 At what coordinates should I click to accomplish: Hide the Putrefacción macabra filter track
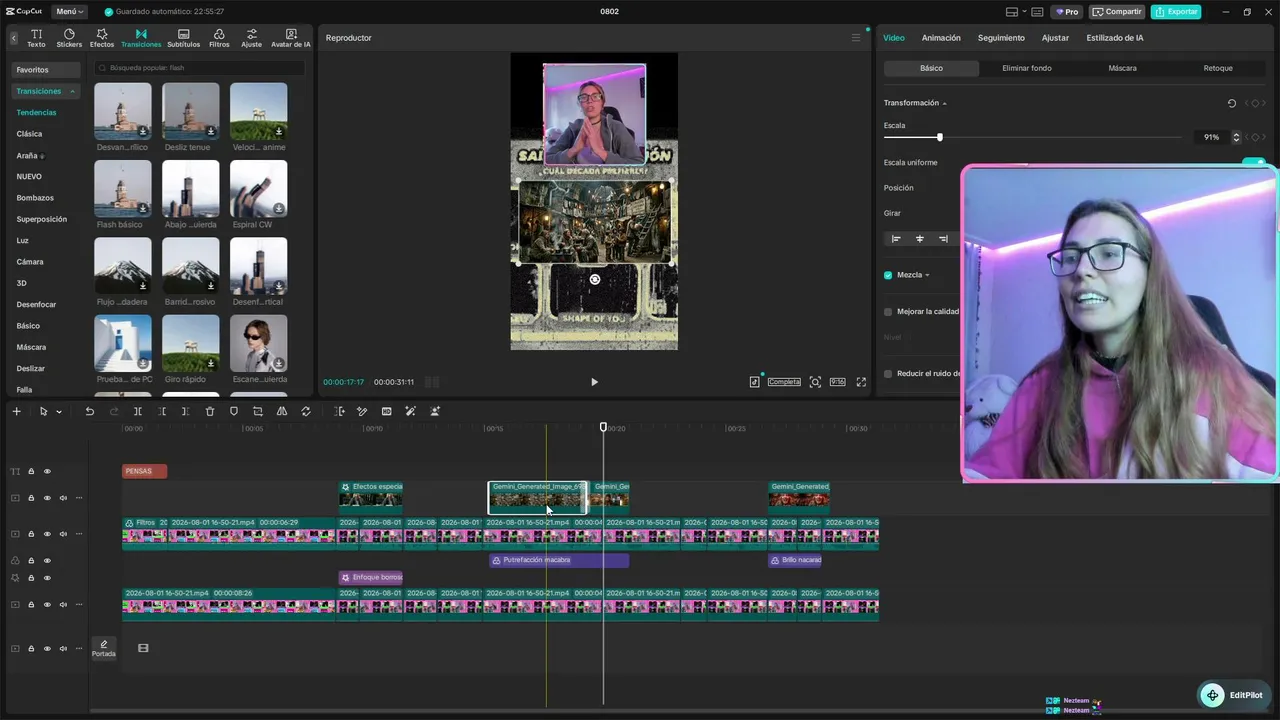(x=47, y=561)
